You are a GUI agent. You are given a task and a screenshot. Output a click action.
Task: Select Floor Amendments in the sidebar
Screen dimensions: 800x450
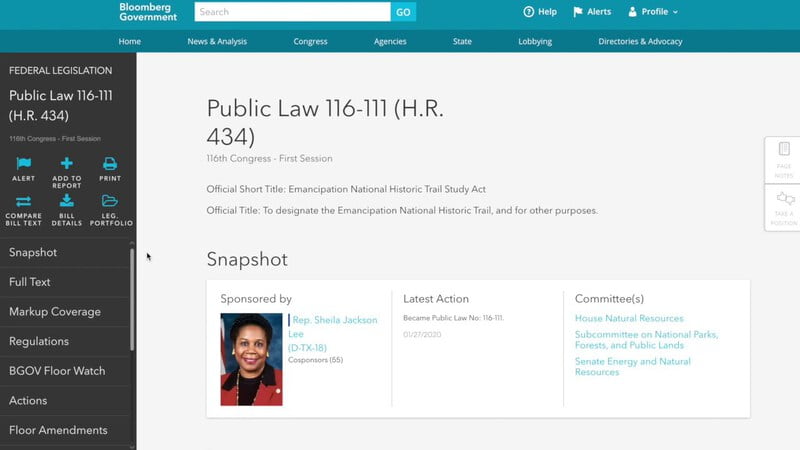click(65, 430)
